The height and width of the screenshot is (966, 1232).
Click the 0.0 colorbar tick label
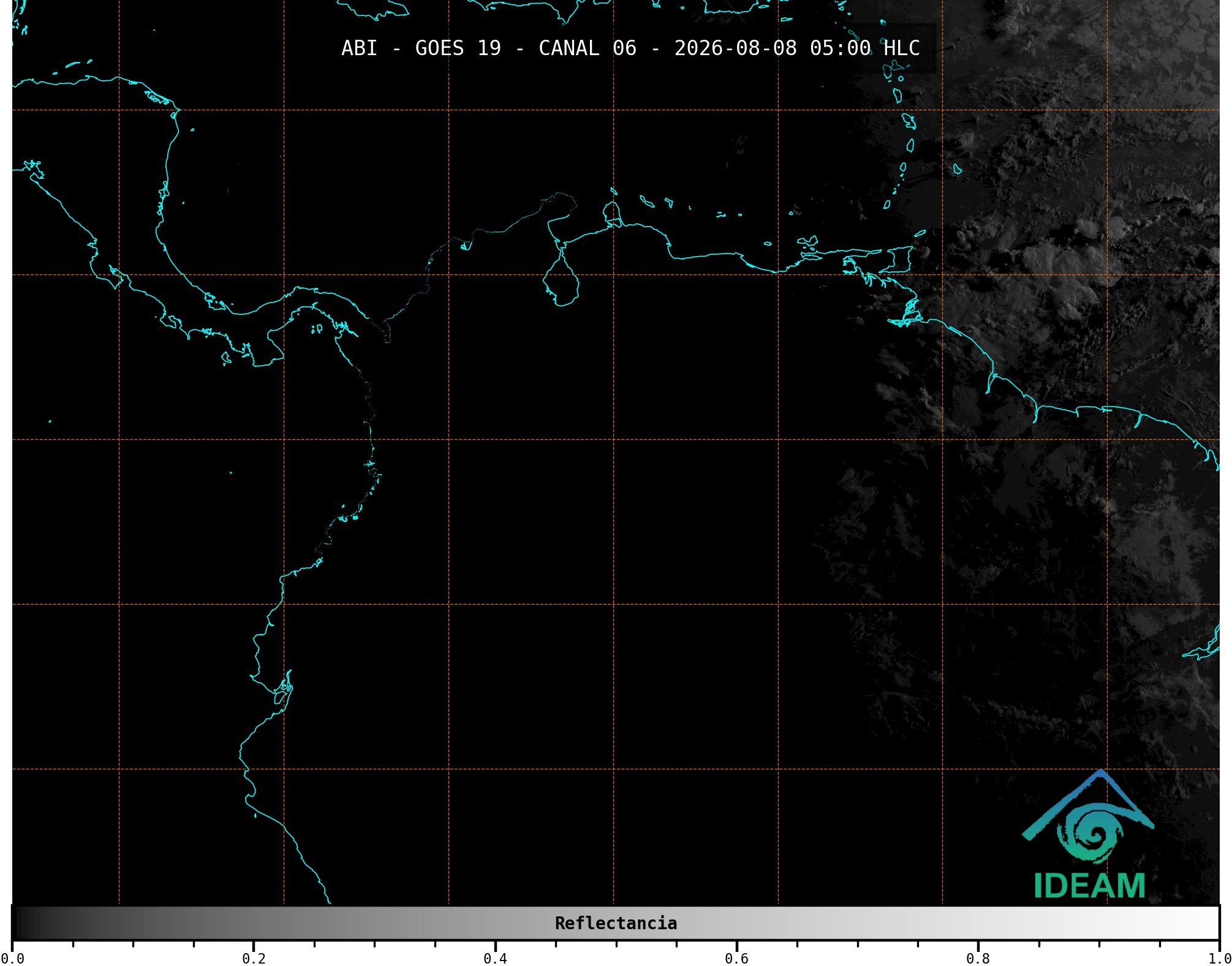pyautogui.click(x=12, y=959)
